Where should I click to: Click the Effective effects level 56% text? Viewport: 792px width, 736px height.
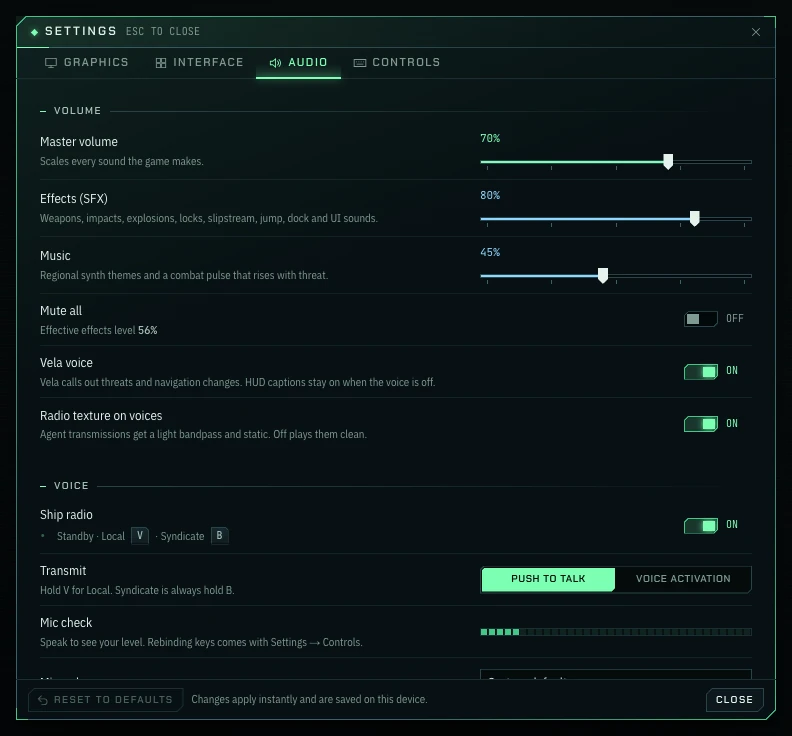click(x=98, y=330)
